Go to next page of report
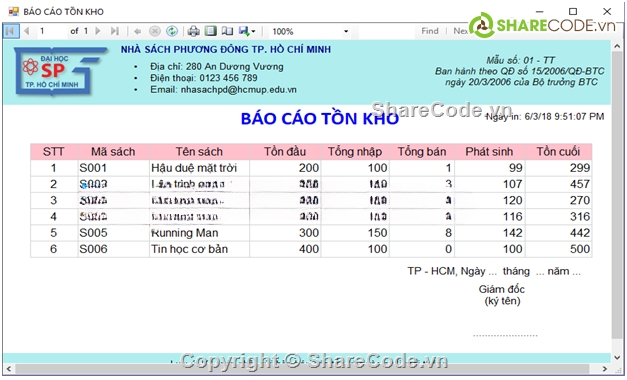The width and height of the screenshot is (627, 380). [x=98, y=31]
